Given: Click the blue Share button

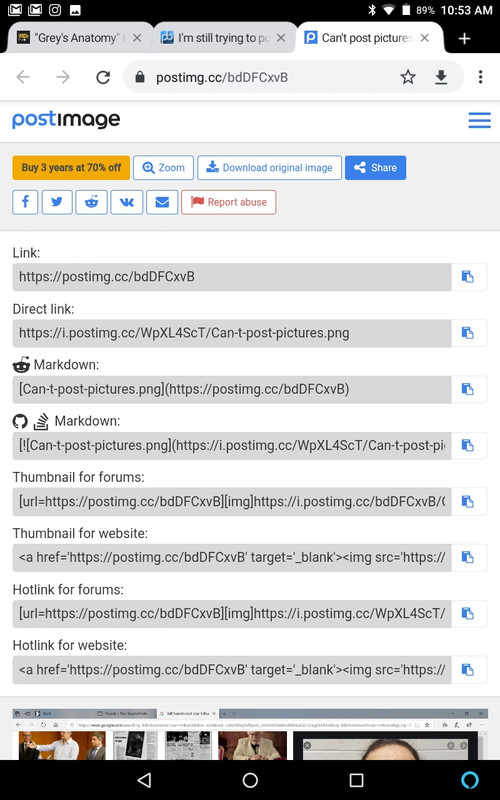Looking at the screenshot, I should pyautogui.click(x=376, y=168).
